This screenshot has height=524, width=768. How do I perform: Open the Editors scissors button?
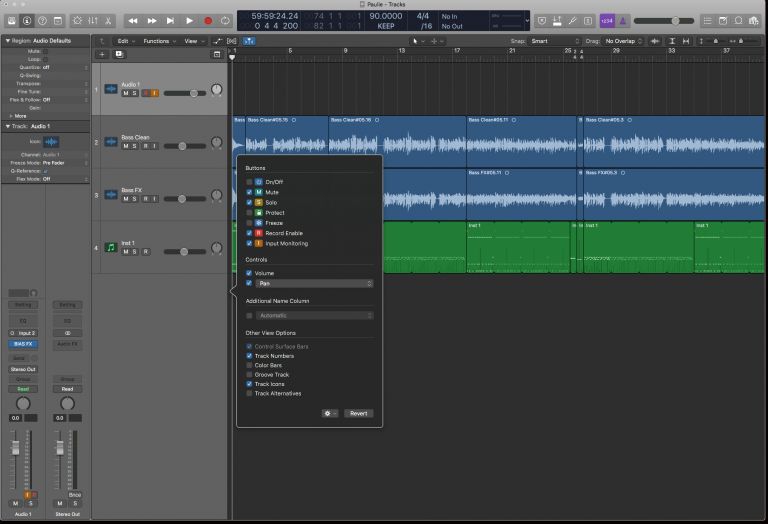click(x=108, y=21)
